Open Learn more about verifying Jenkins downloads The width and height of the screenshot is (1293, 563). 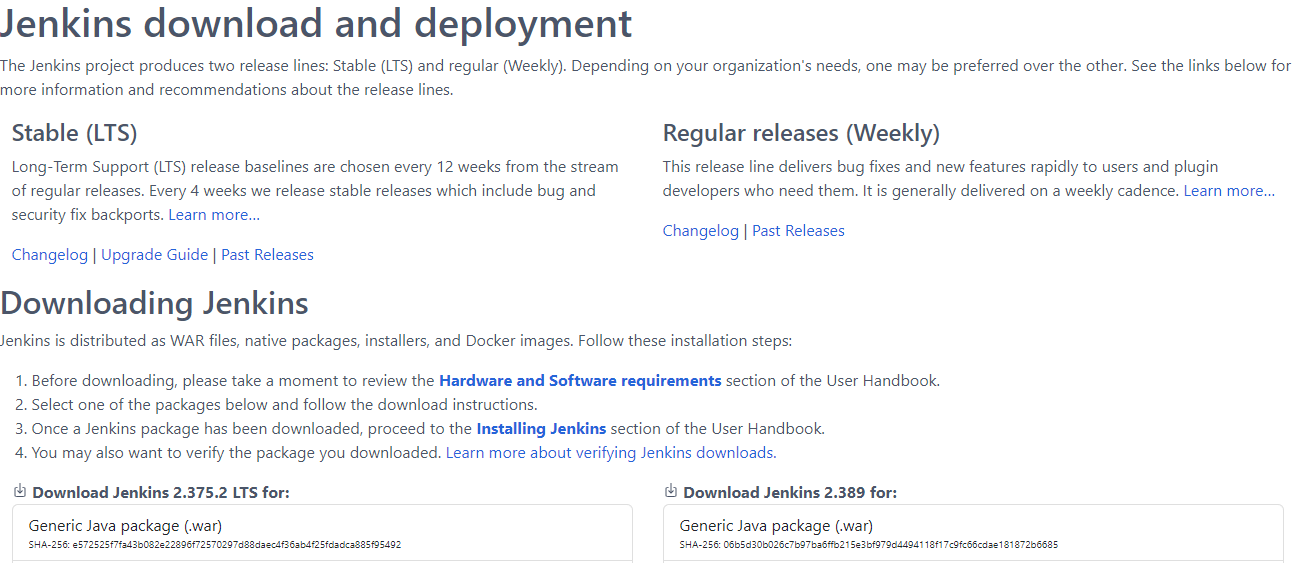coord(610,453)
